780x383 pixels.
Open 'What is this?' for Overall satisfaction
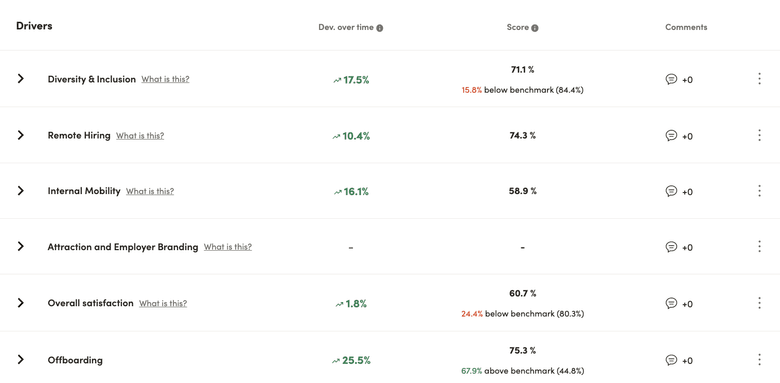pyautogui.click(x=163, y=303)
